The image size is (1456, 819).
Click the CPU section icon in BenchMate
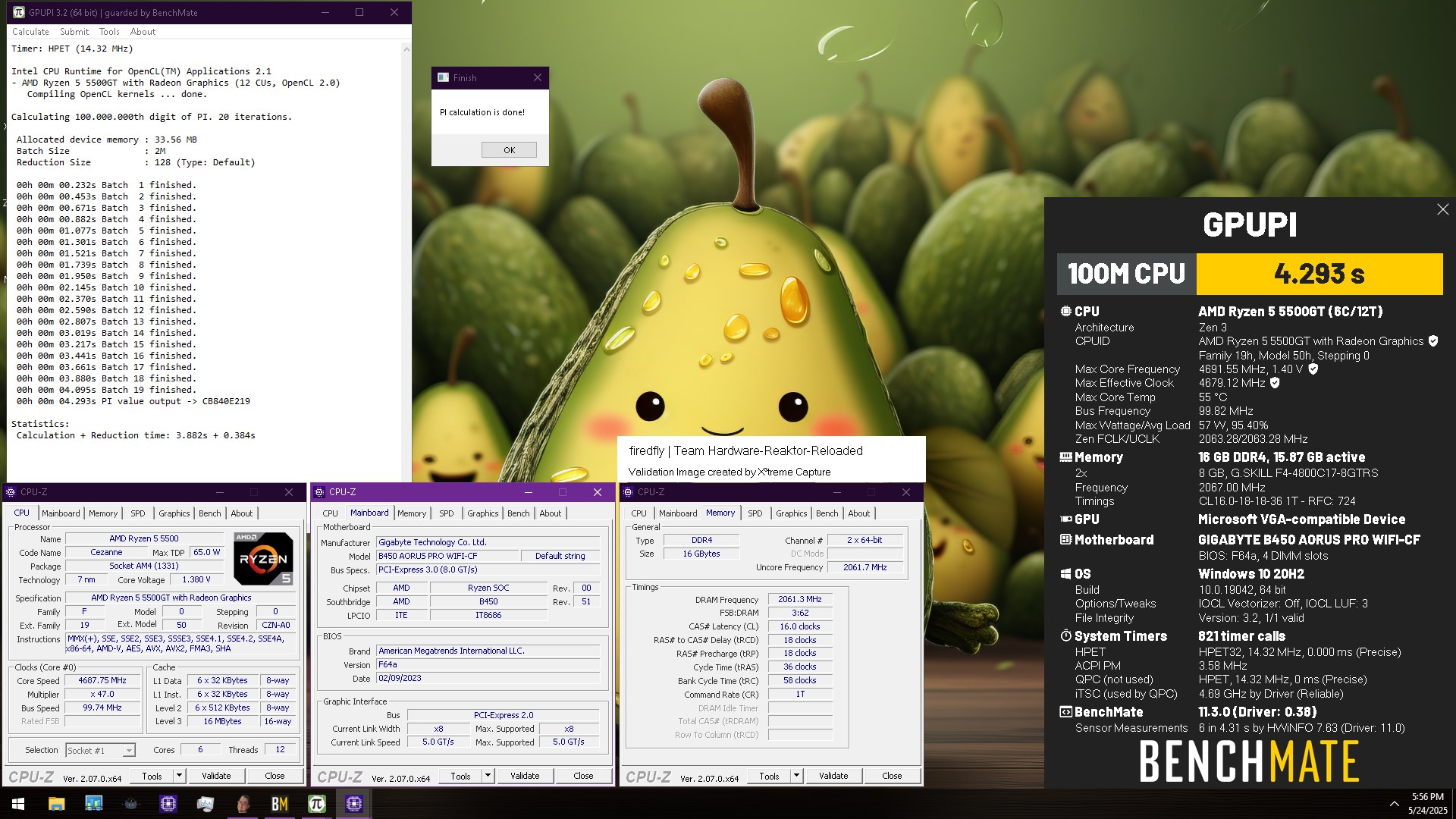click(x=1065, y=312)
